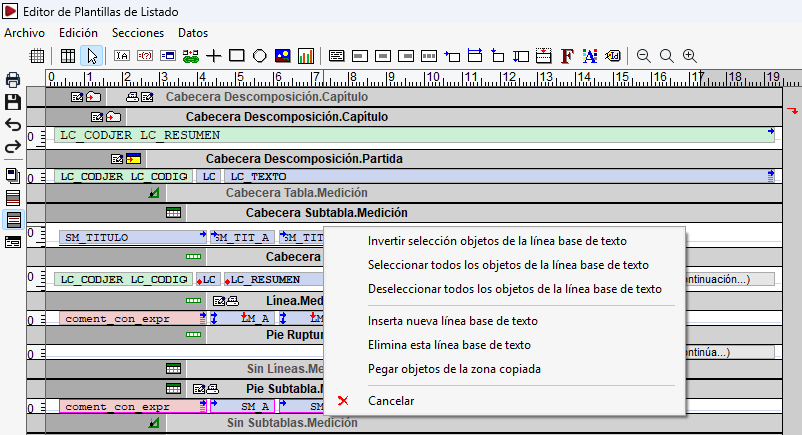Screen dimensions: 802x435
Task: Choose Inserta nueva línea base de texto
Action: click(453, 321)
